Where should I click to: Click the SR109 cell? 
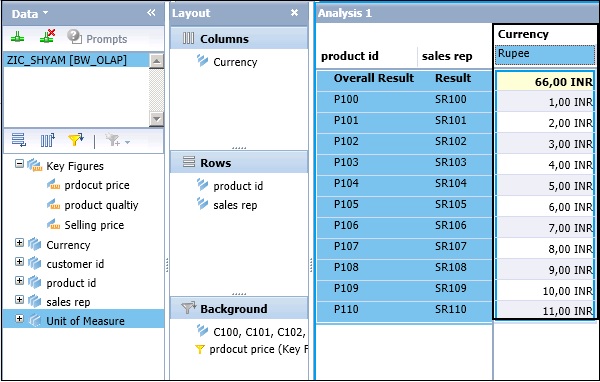(x=450, y=288)
